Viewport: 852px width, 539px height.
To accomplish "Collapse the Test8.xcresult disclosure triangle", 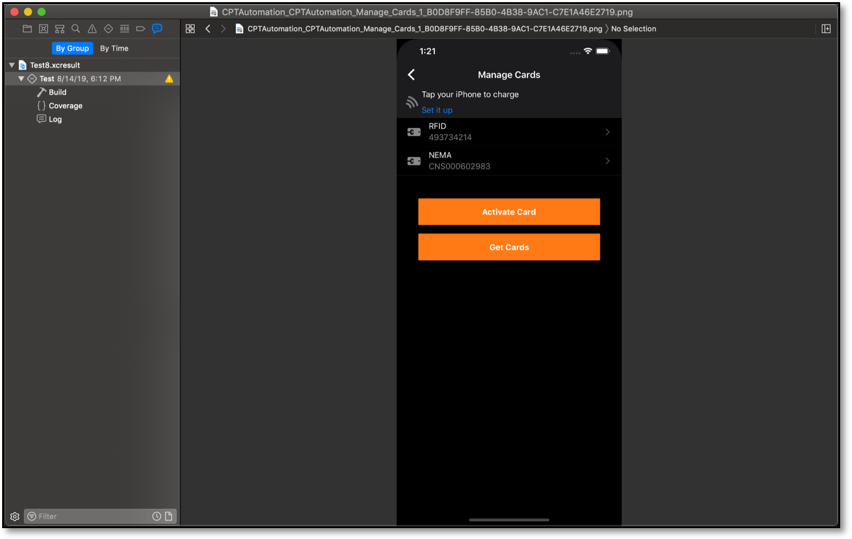I will pyautogui.click(x=12, y=65).
